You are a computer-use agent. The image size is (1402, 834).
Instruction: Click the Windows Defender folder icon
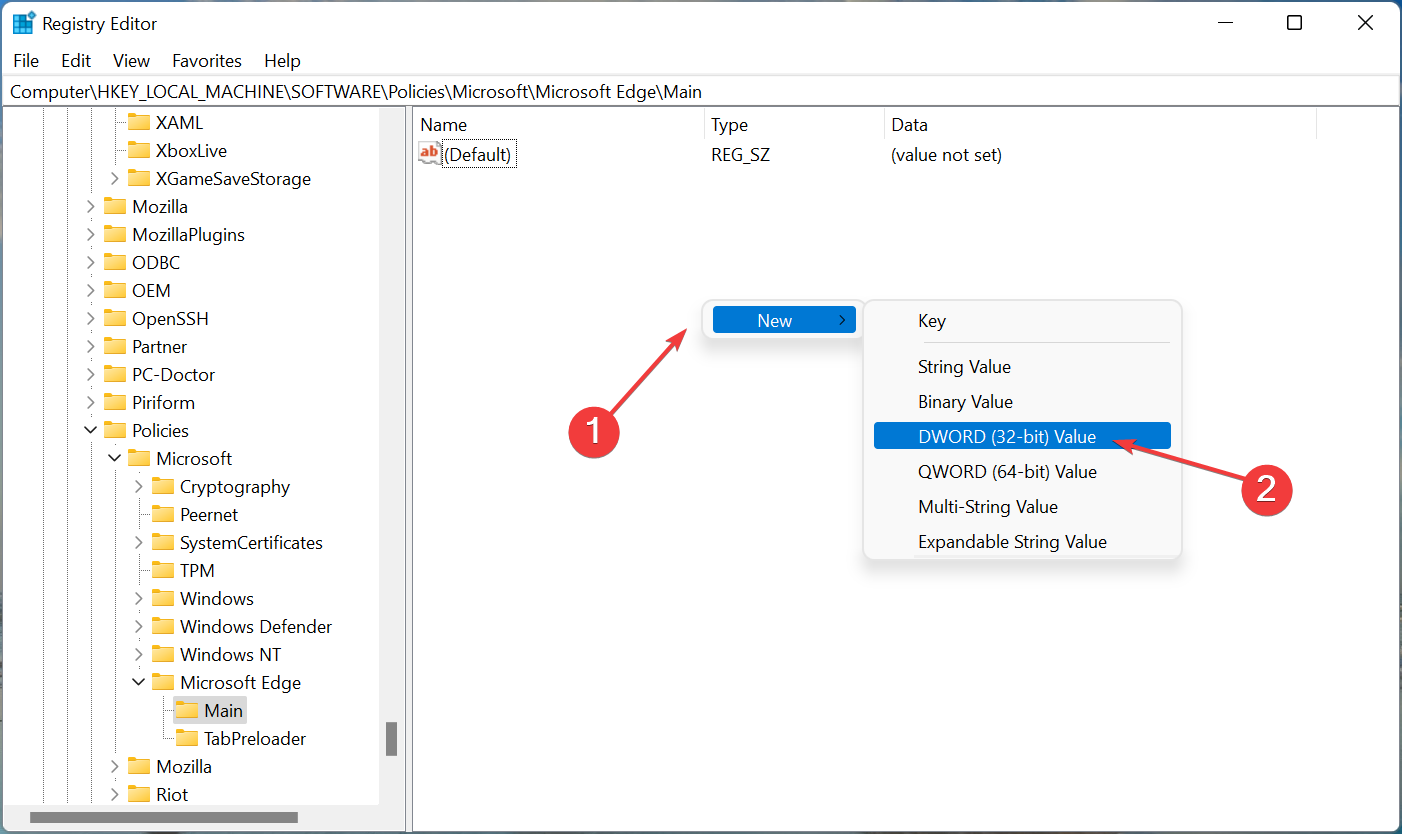163,626
